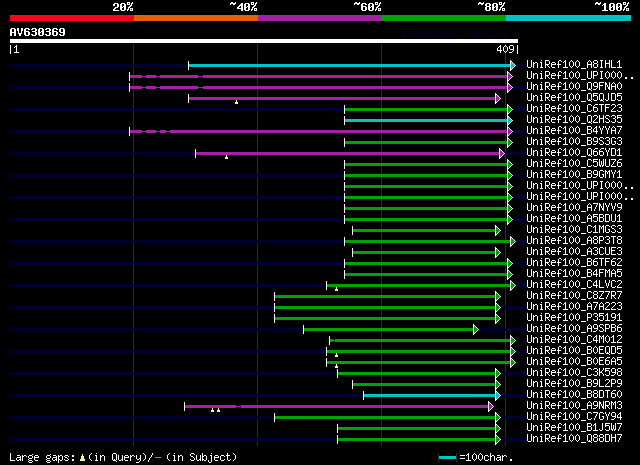Click the cyan arrowhead ending A8IHL1 alignment
This screenshot has width=640, height=465.
[x=513, y=65]
